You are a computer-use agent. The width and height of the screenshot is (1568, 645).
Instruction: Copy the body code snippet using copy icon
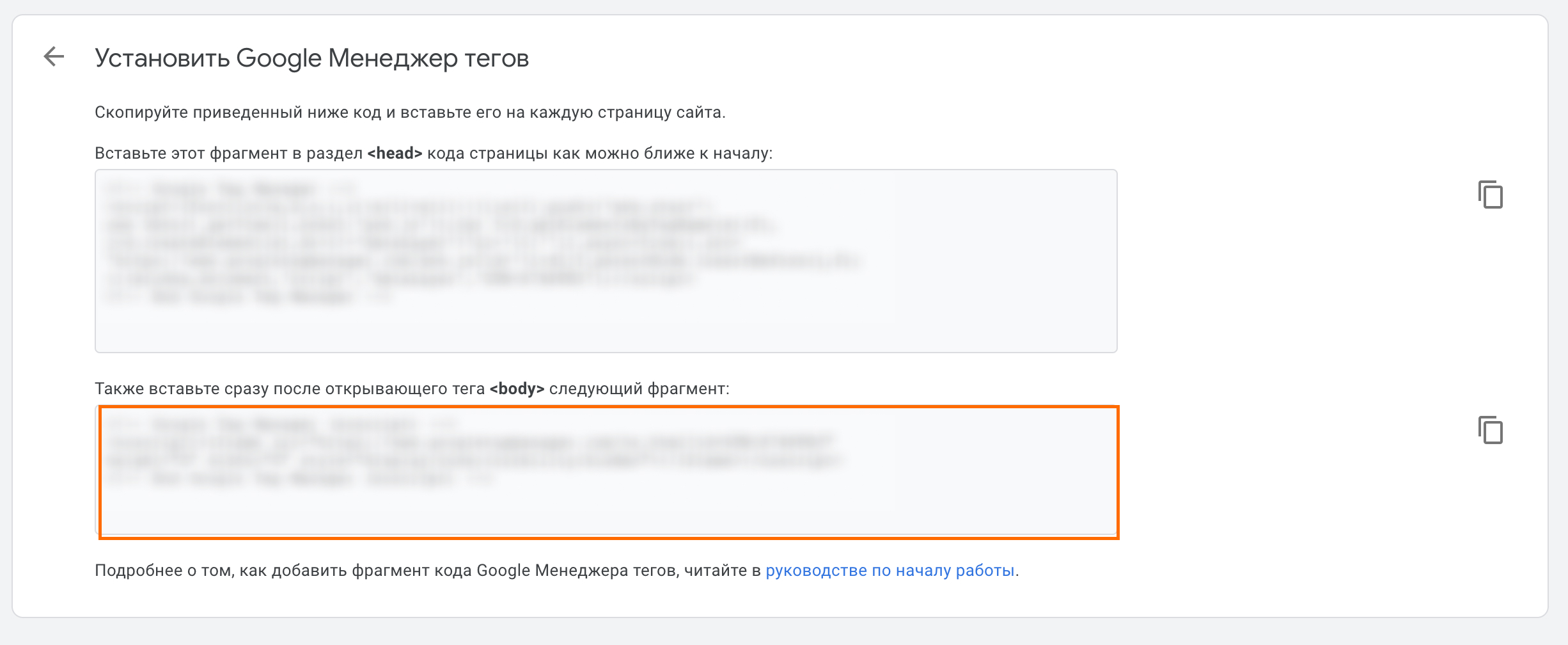(1490, 430)
